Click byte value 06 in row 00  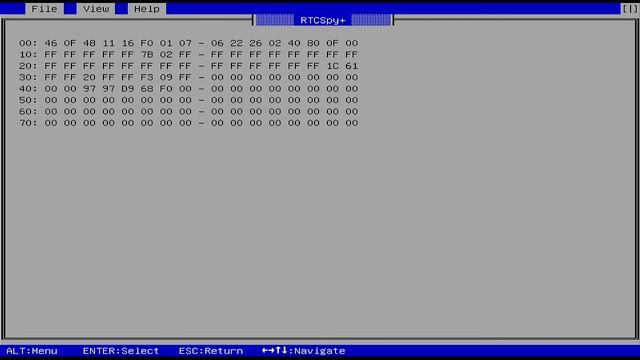[x=217, y=43]
